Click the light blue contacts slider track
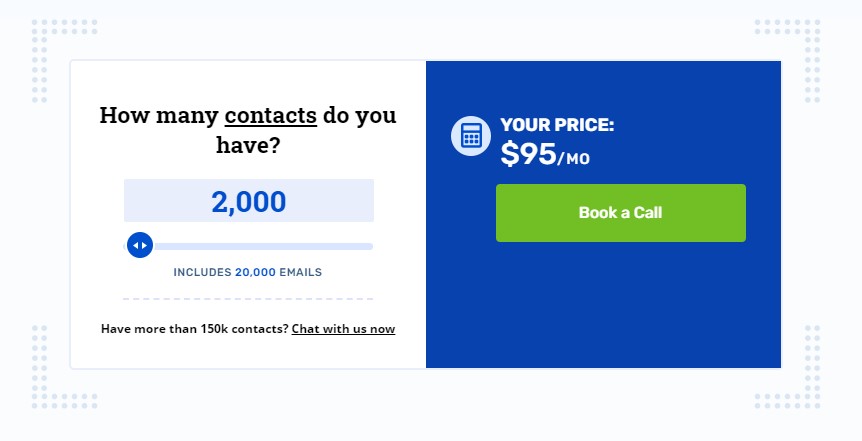Viewport: 862px width, 441px height. (x=260, y=246)
